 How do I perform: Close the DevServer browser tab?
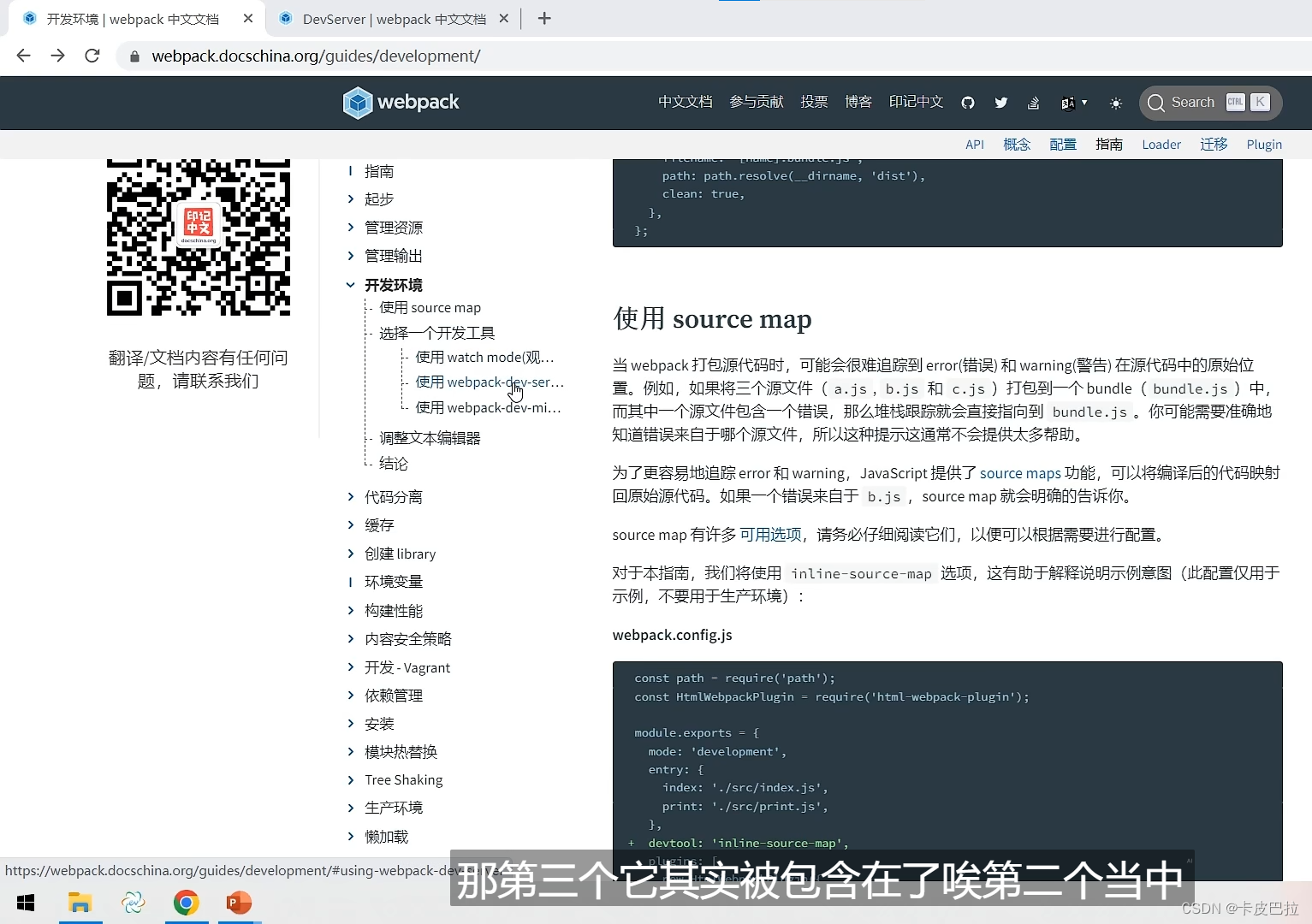point(504,18)
